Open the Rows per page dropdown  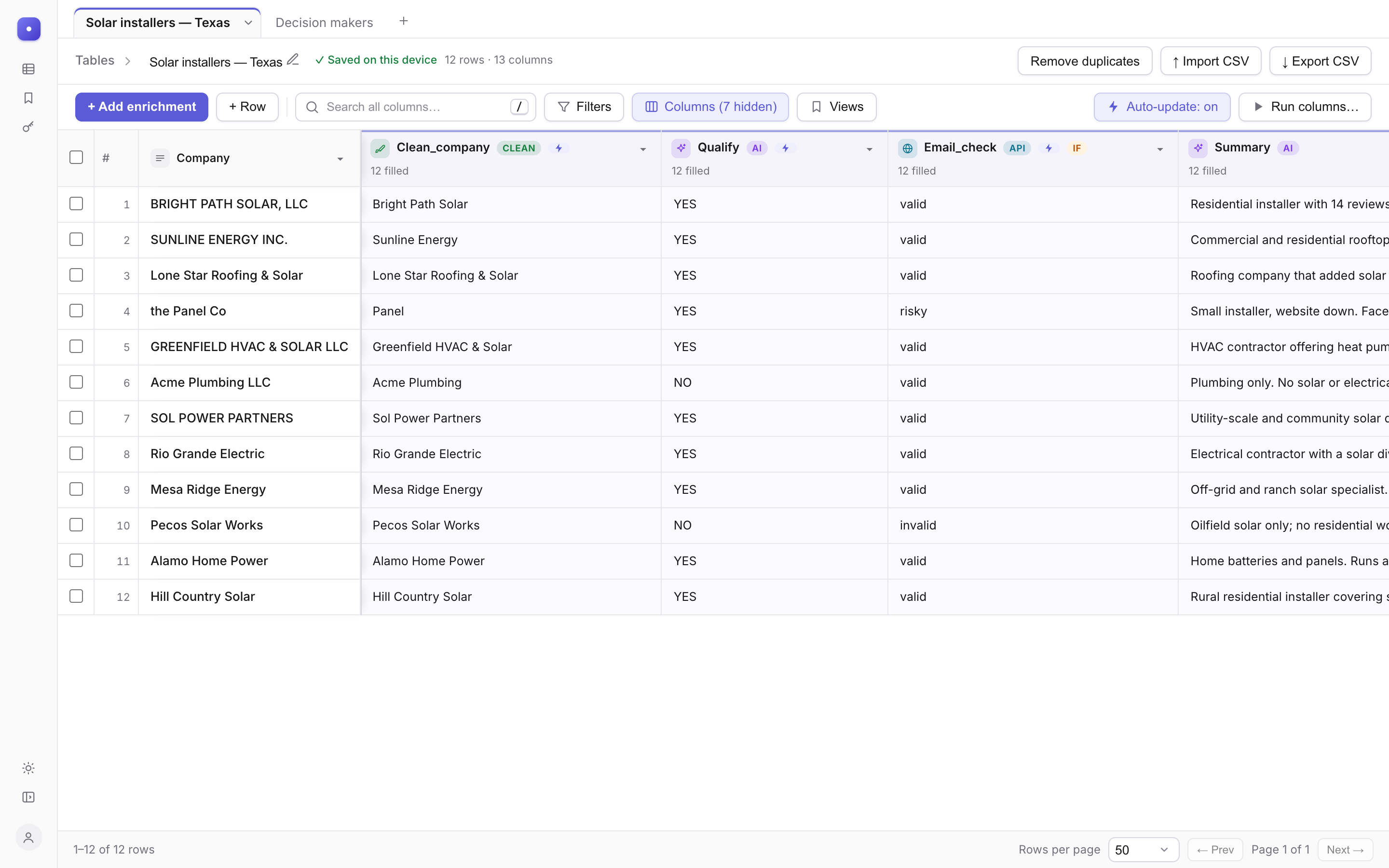(1144, 850)
